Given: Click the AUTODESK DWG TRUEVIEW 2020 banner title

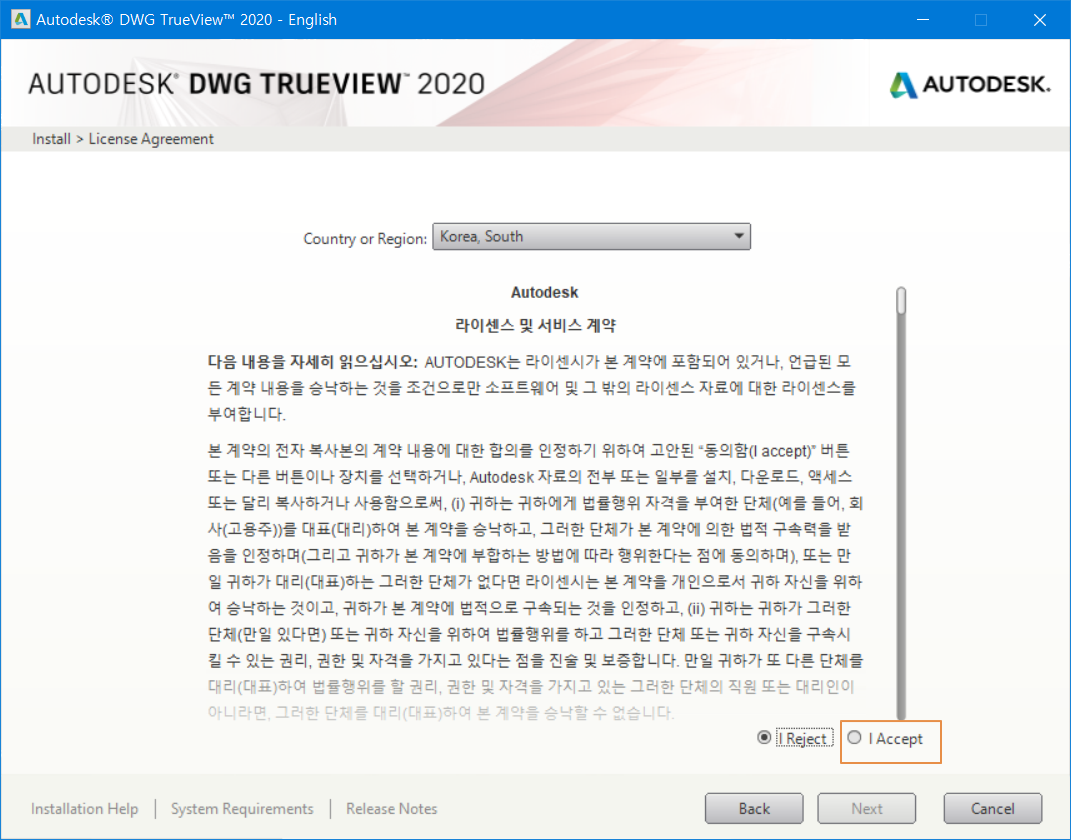Looking at the screenshot, I should point(256,84).
